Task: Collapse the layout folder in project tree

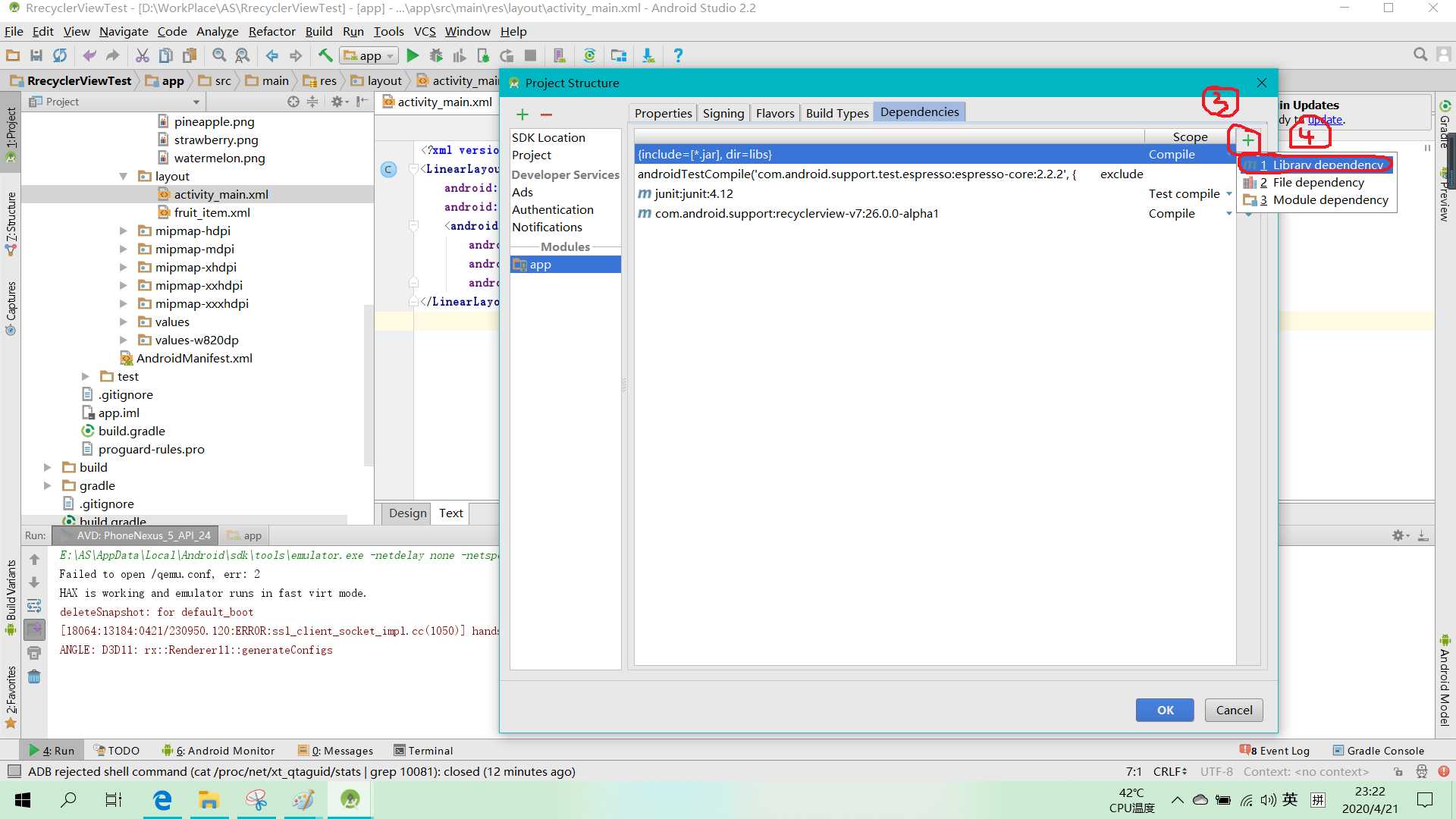Action: pyautogui.click(x=123, y=176)
